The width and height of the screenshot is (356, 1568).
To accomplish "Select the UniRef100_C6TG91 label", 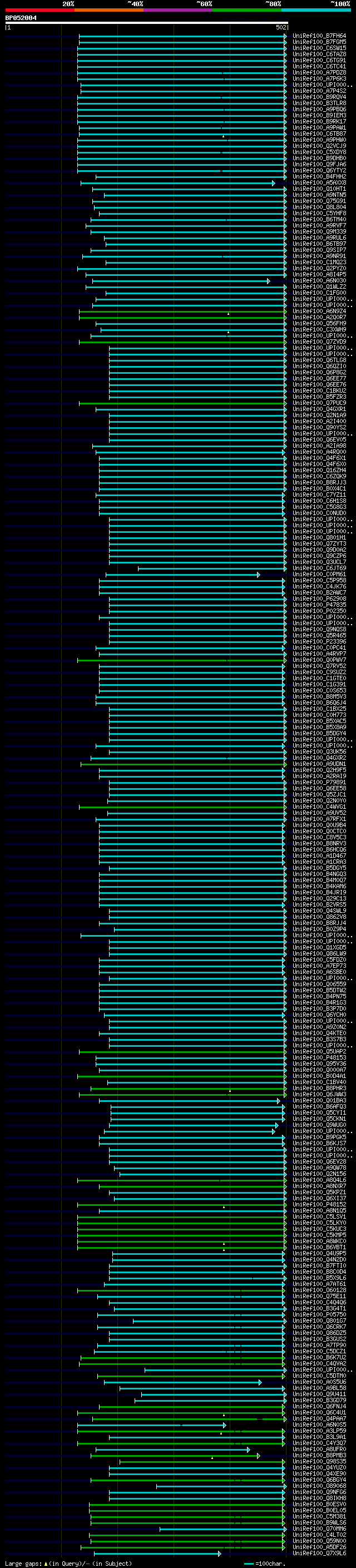I will [x=319, y=60].
